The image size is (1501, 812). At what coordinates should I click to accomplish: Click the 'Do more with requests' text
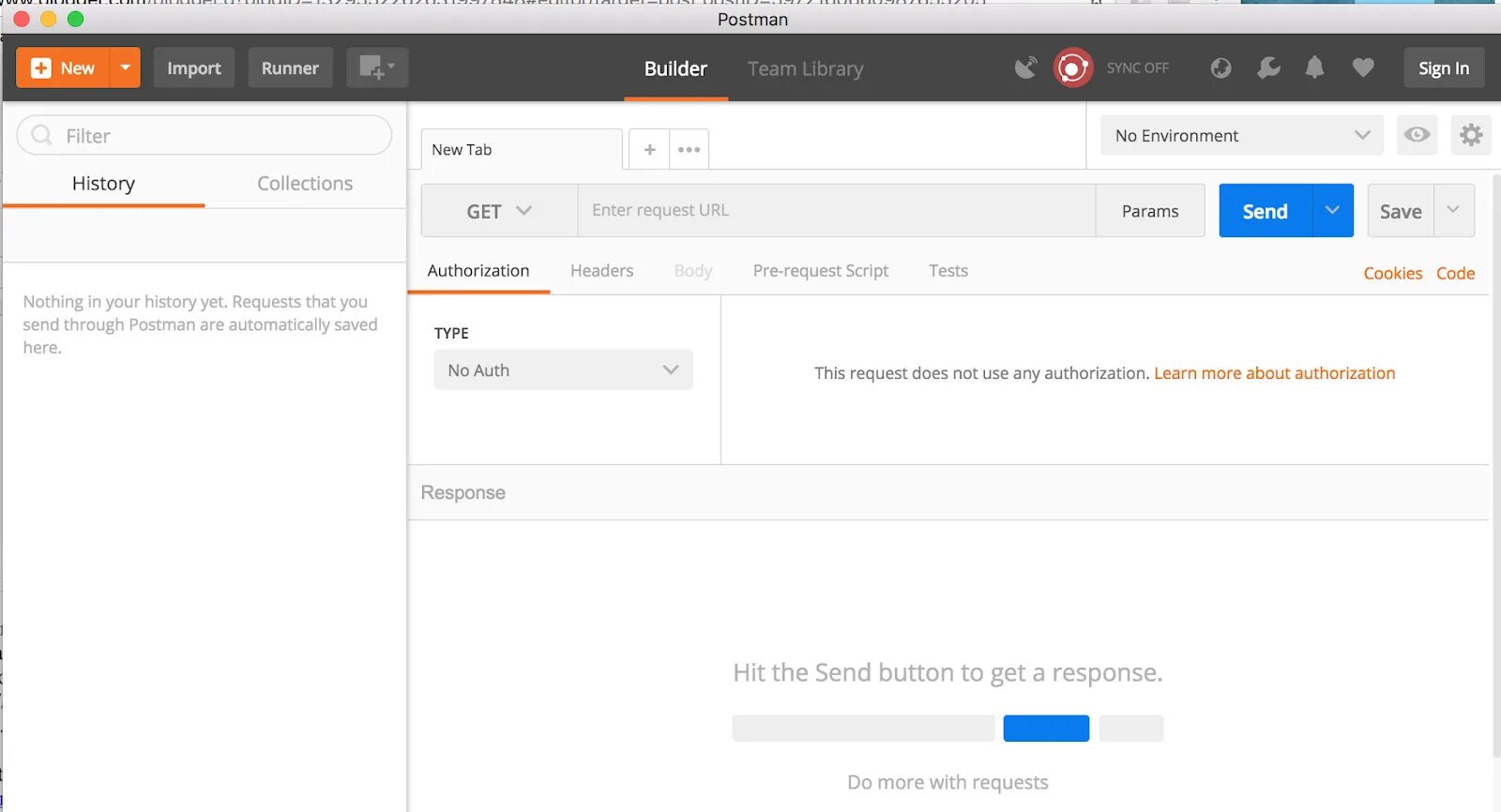[948, 782]
